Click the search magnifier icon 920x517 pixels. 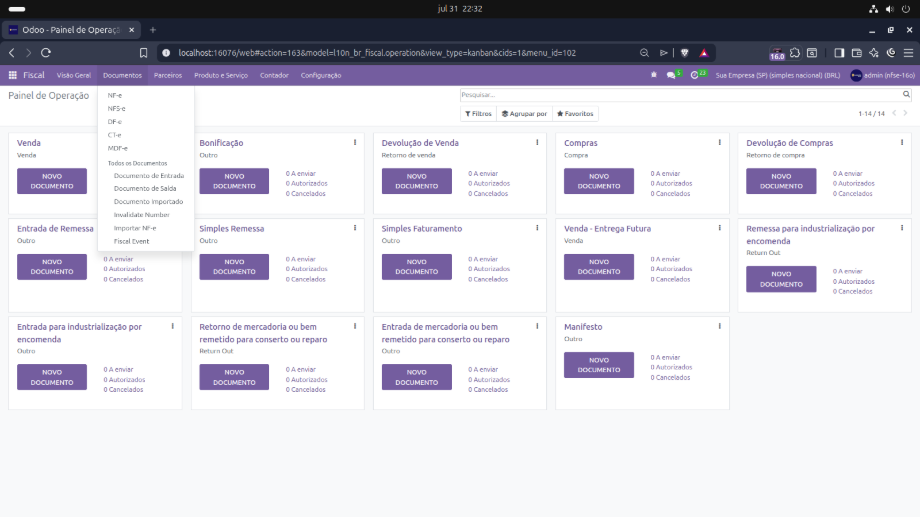point(906,94)
